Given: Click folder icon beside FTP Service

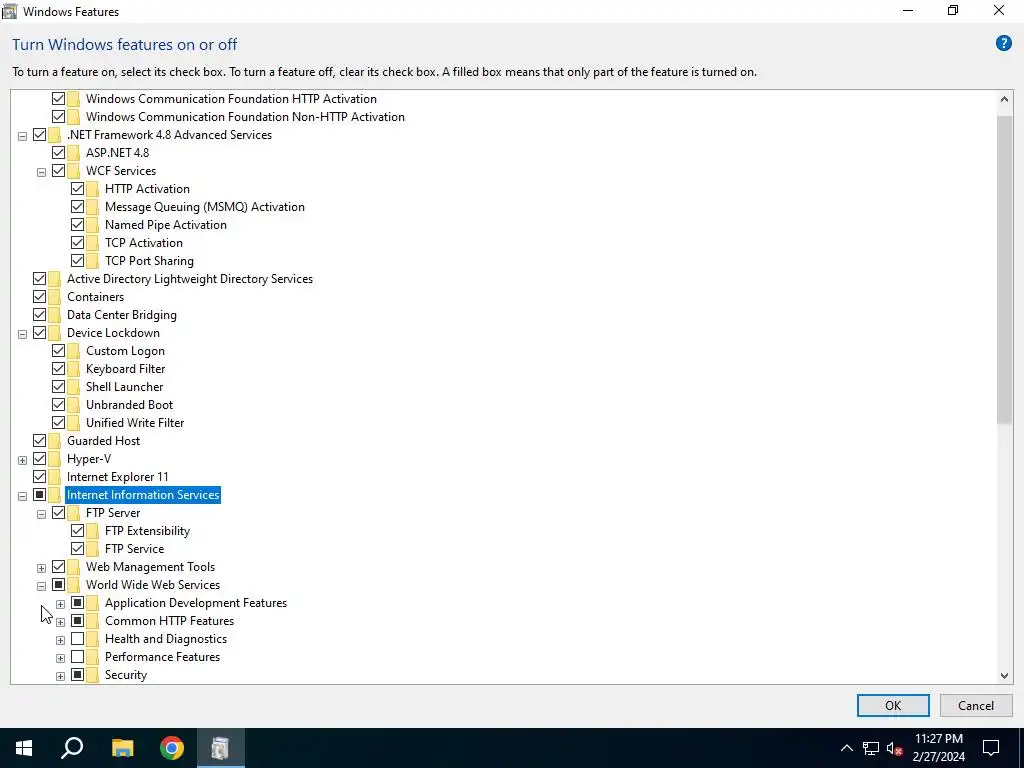Looking at the screenshot, I should coord(92,549).
